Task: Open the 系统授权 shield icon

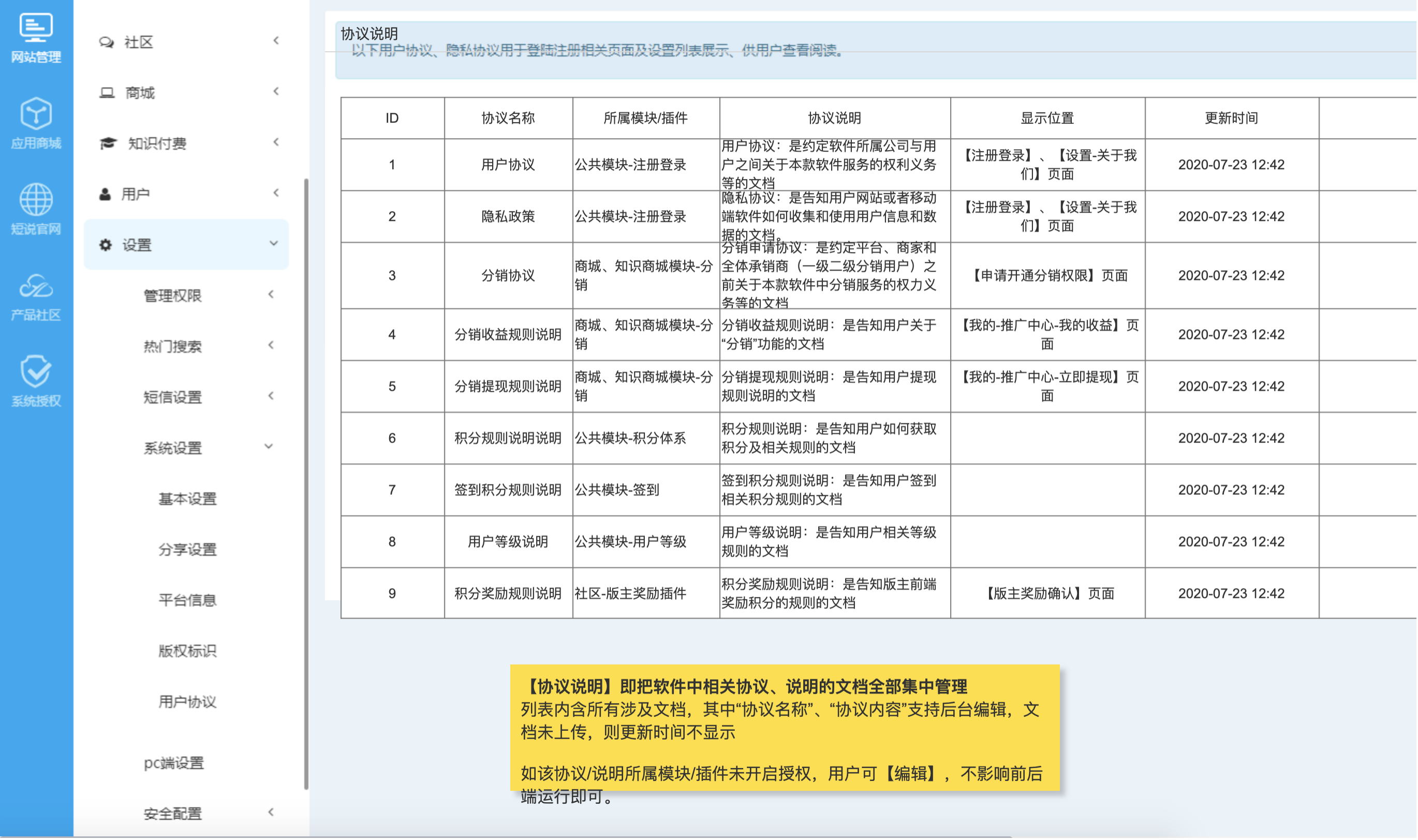Action: click(x=36, y=372)
